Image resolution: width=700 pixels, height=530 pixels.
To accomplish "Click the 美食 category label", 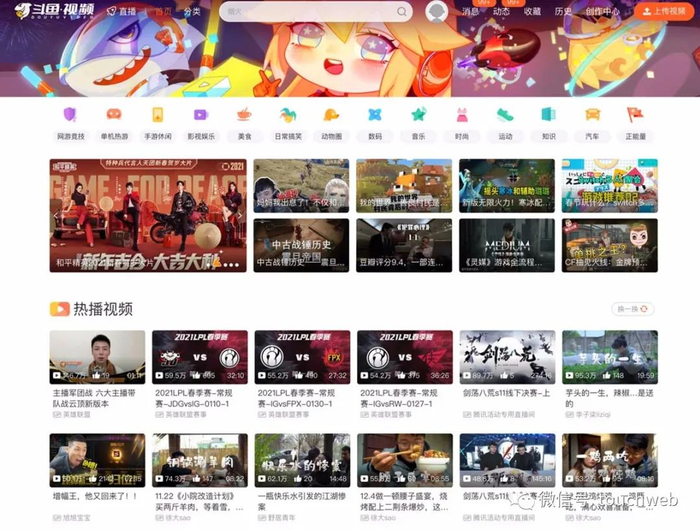I will coord(244,137).
